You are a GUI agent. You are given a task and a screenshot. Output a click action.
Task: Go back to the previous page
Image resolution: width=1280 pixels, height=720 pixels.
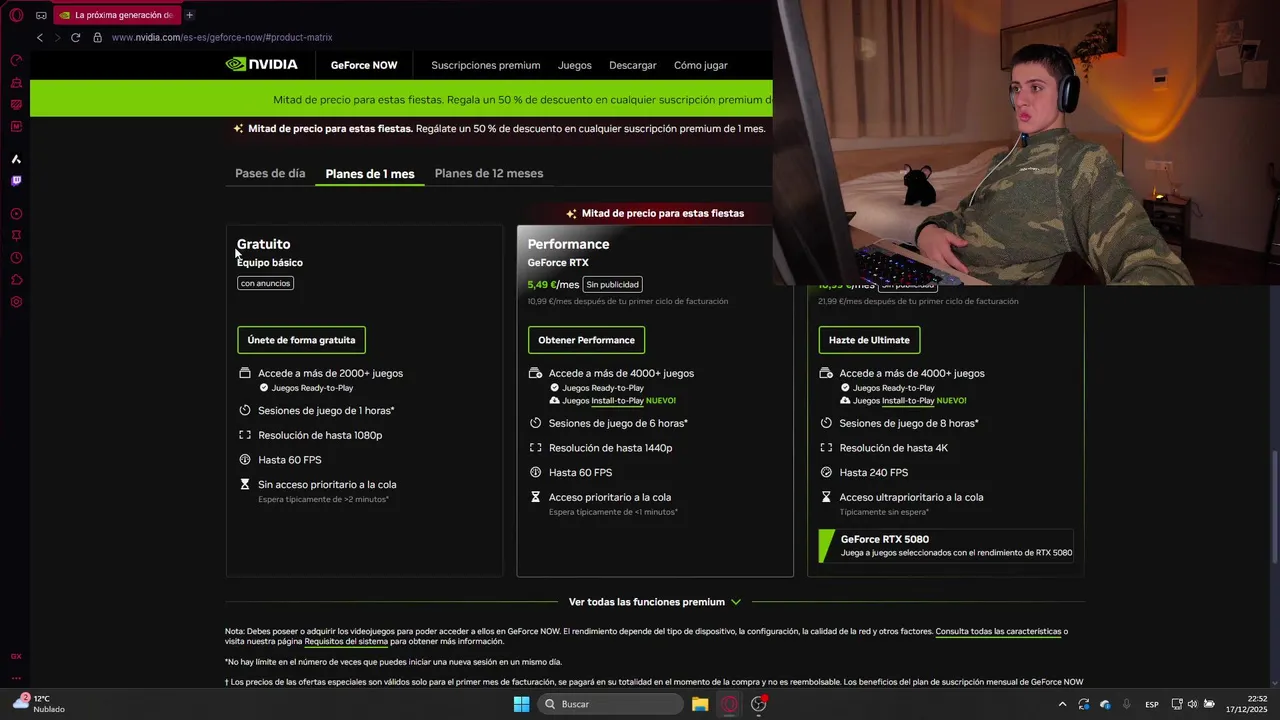point(40,37)
